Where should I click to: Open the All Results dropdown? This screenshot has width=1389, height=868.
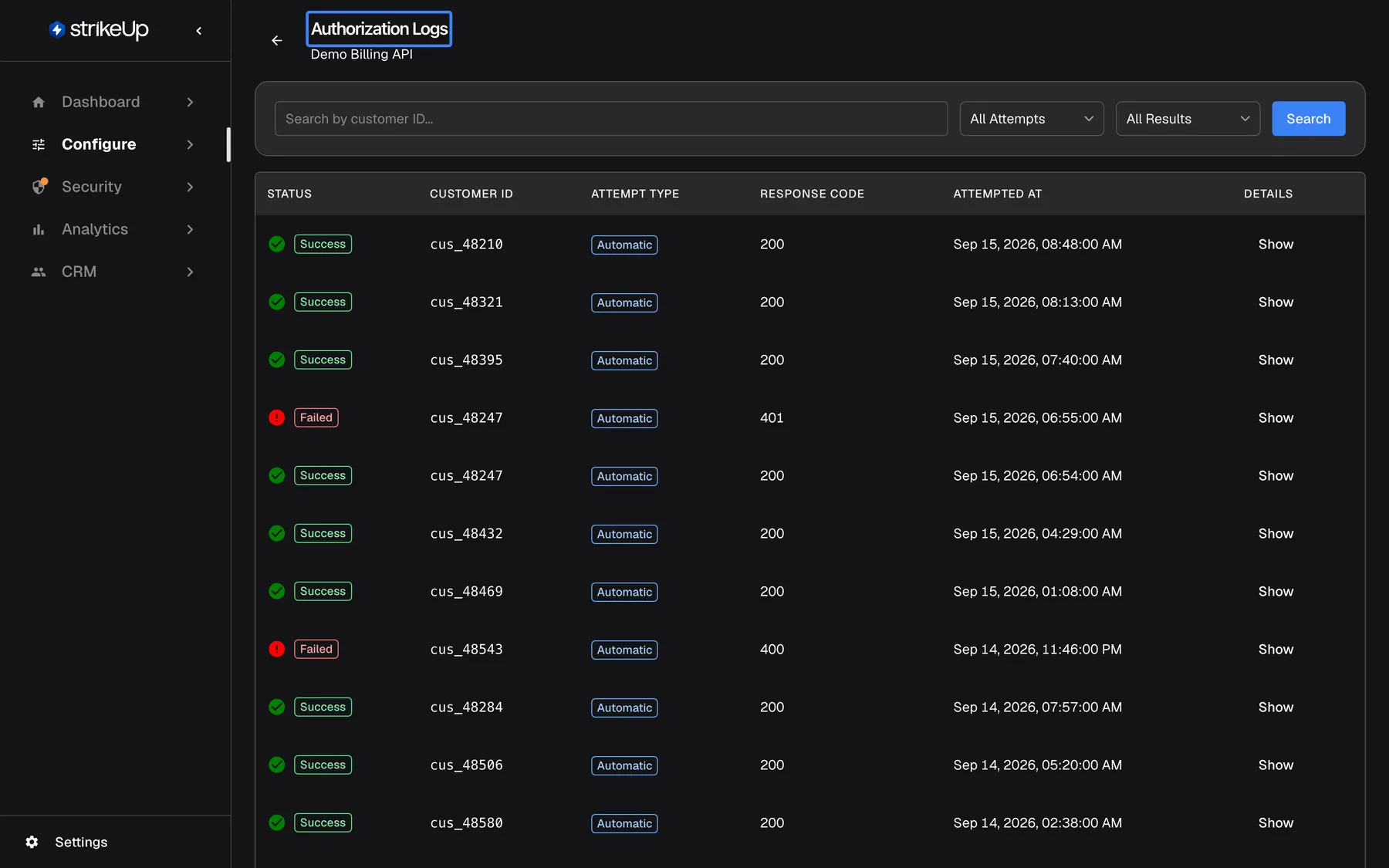(x=1188, y=119)
